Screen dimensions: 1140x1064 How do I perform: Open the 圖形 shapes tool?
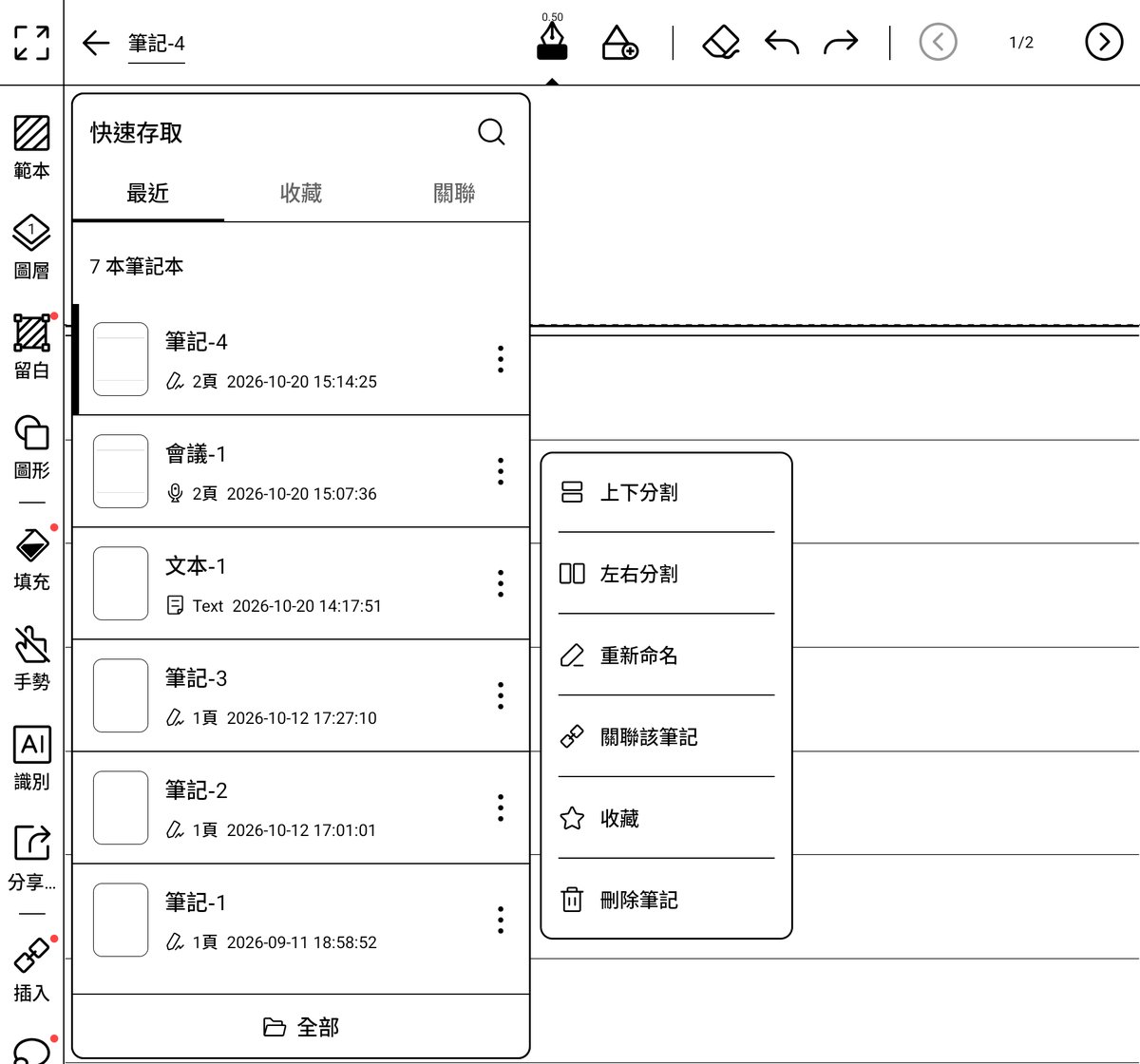click(x=31, y=446)
